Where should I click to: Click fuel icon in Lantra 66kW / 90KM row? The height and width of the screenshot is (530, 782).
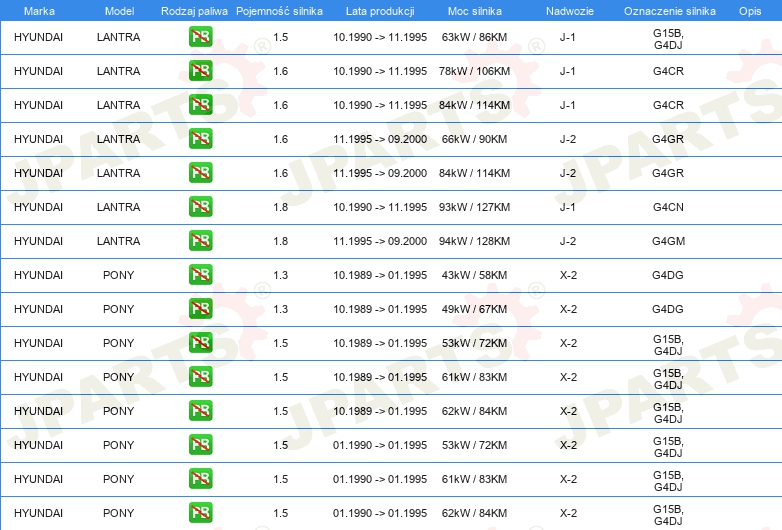tap(200, 139)
